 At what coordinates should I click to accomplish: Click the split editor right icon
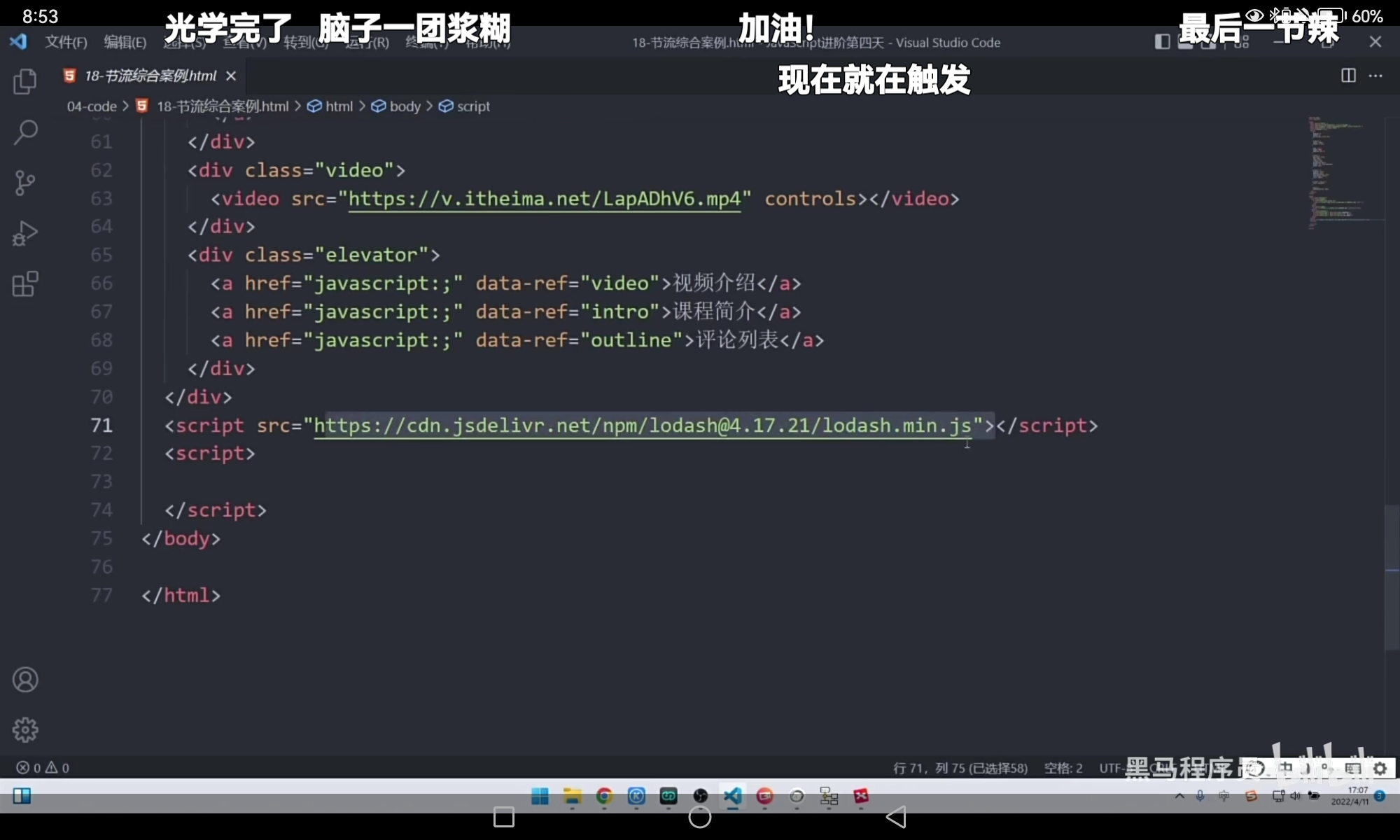click(x=1348, y=76)
